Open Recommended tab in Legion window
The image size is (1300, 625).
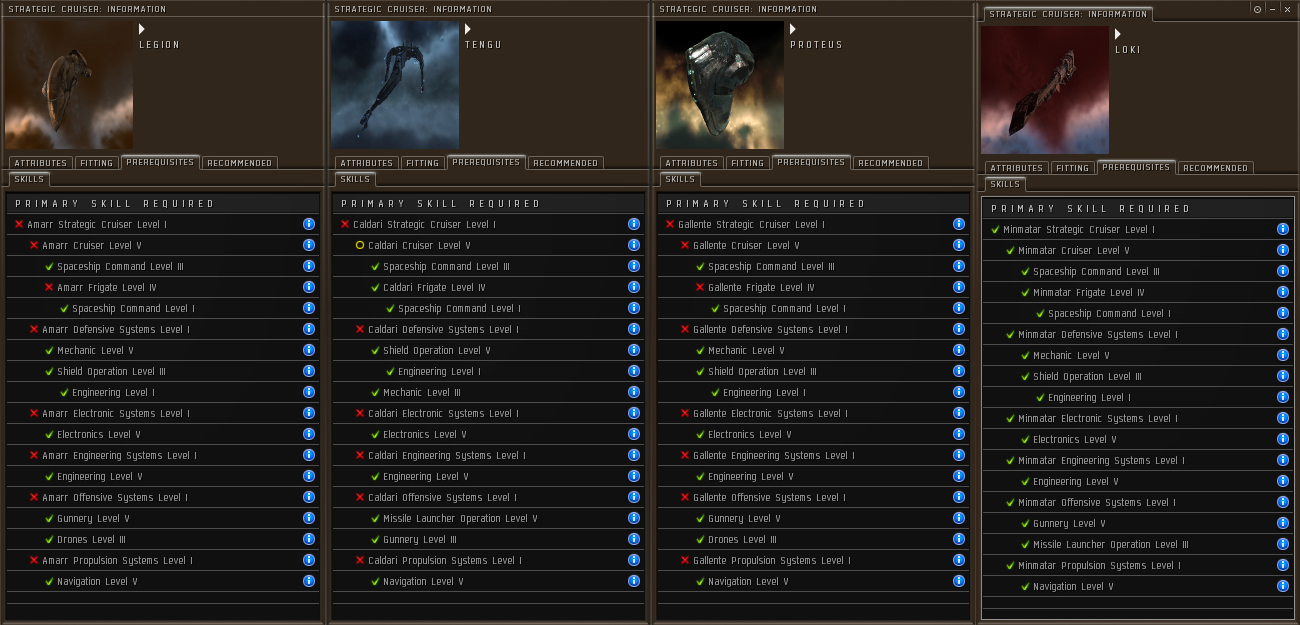240,163
